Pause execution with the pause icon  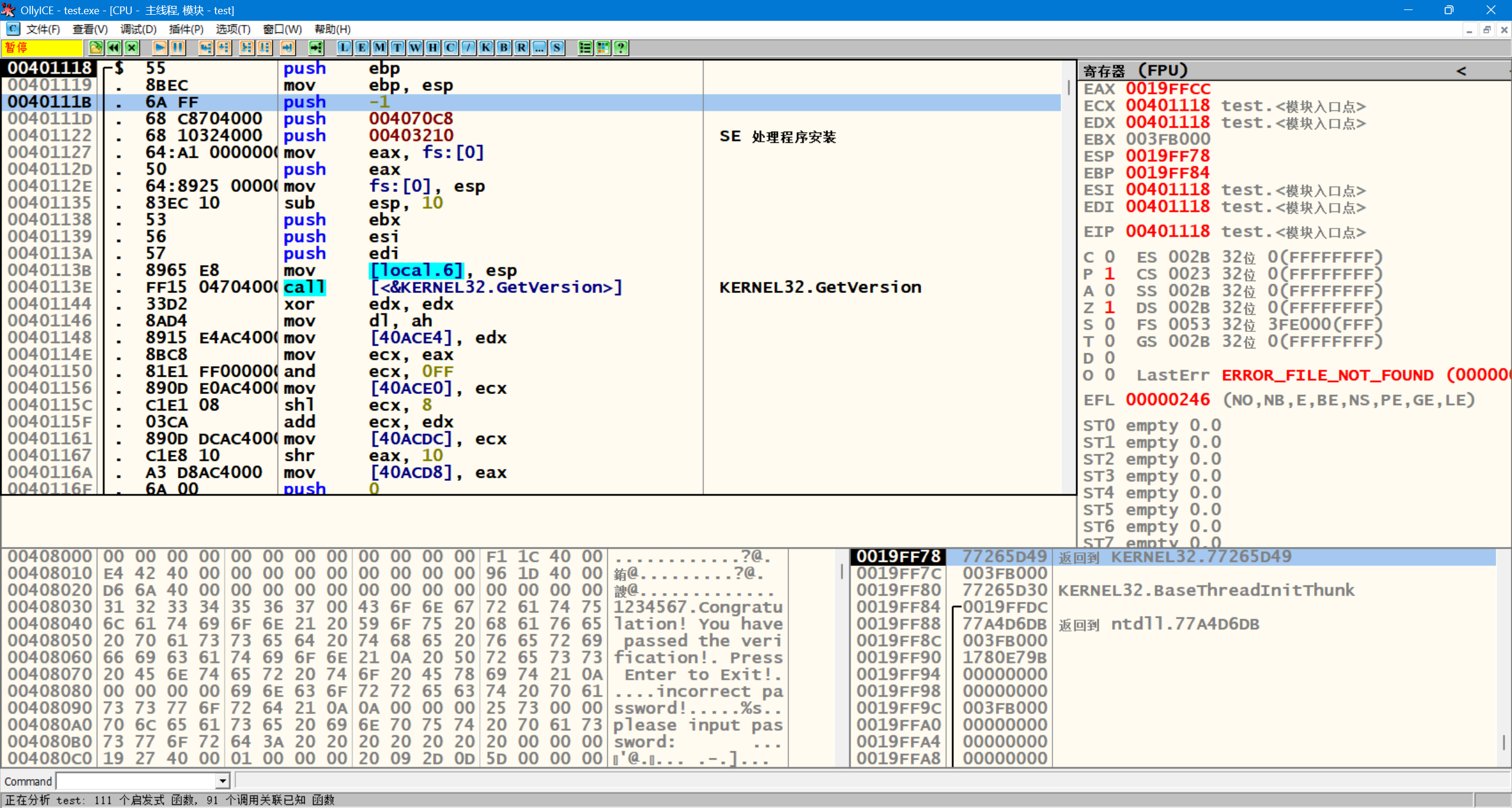pyautogui.click(x=177, y=48)
